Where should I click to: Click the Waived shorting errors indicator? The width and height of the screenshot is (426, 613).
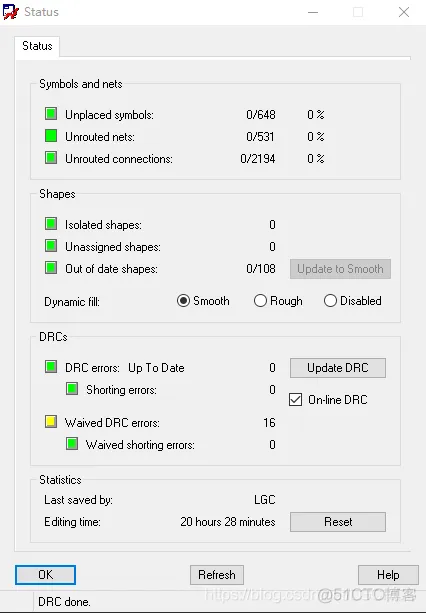click(x=72, y=444)
